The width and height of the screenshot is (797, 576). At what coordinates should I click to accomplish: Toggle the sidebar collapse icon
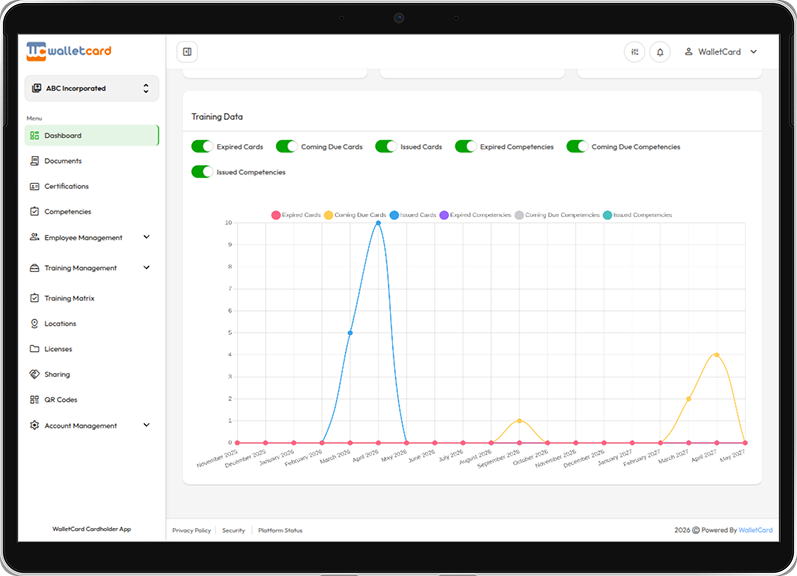pos(187,52)
